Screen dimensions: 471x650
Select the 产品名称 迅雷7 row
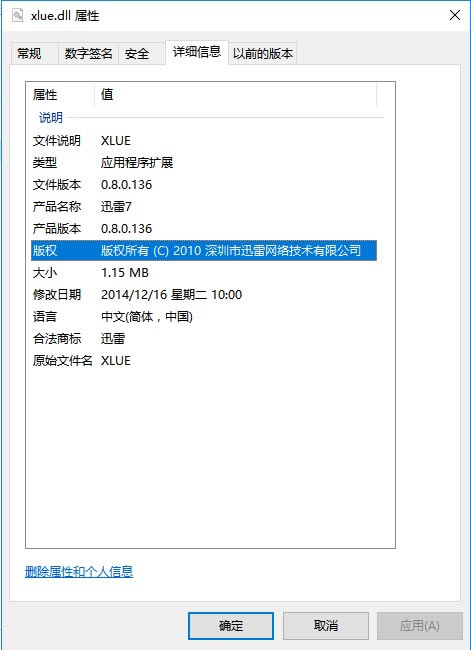(204, 206)
